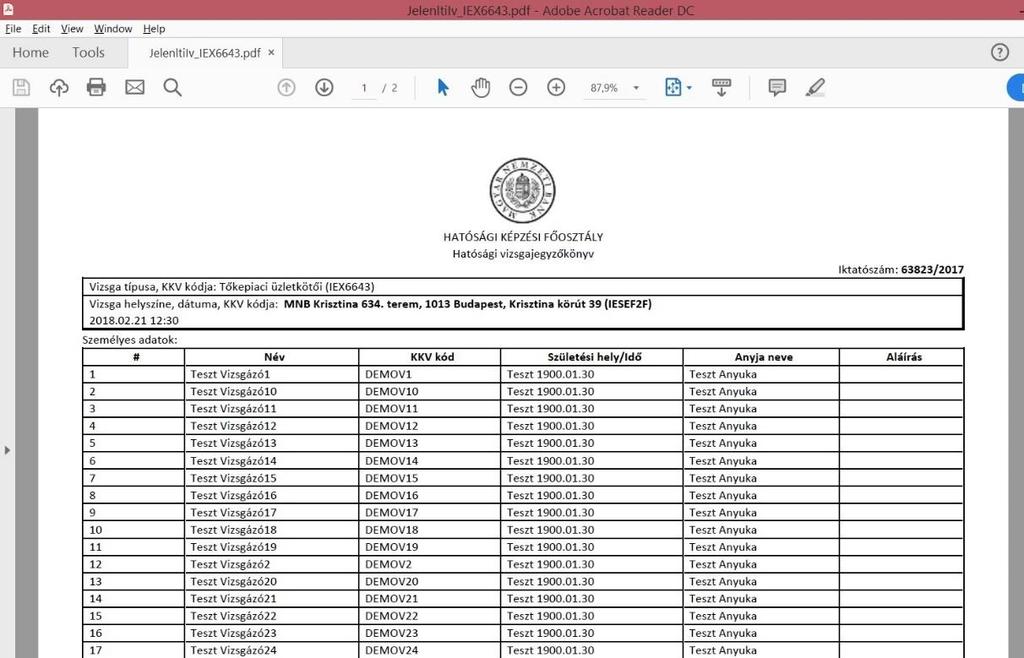Image resolution: width=1024 pixels, height=658 pixels.
Task: Open the Help menu
Action: tap(154, 29)
